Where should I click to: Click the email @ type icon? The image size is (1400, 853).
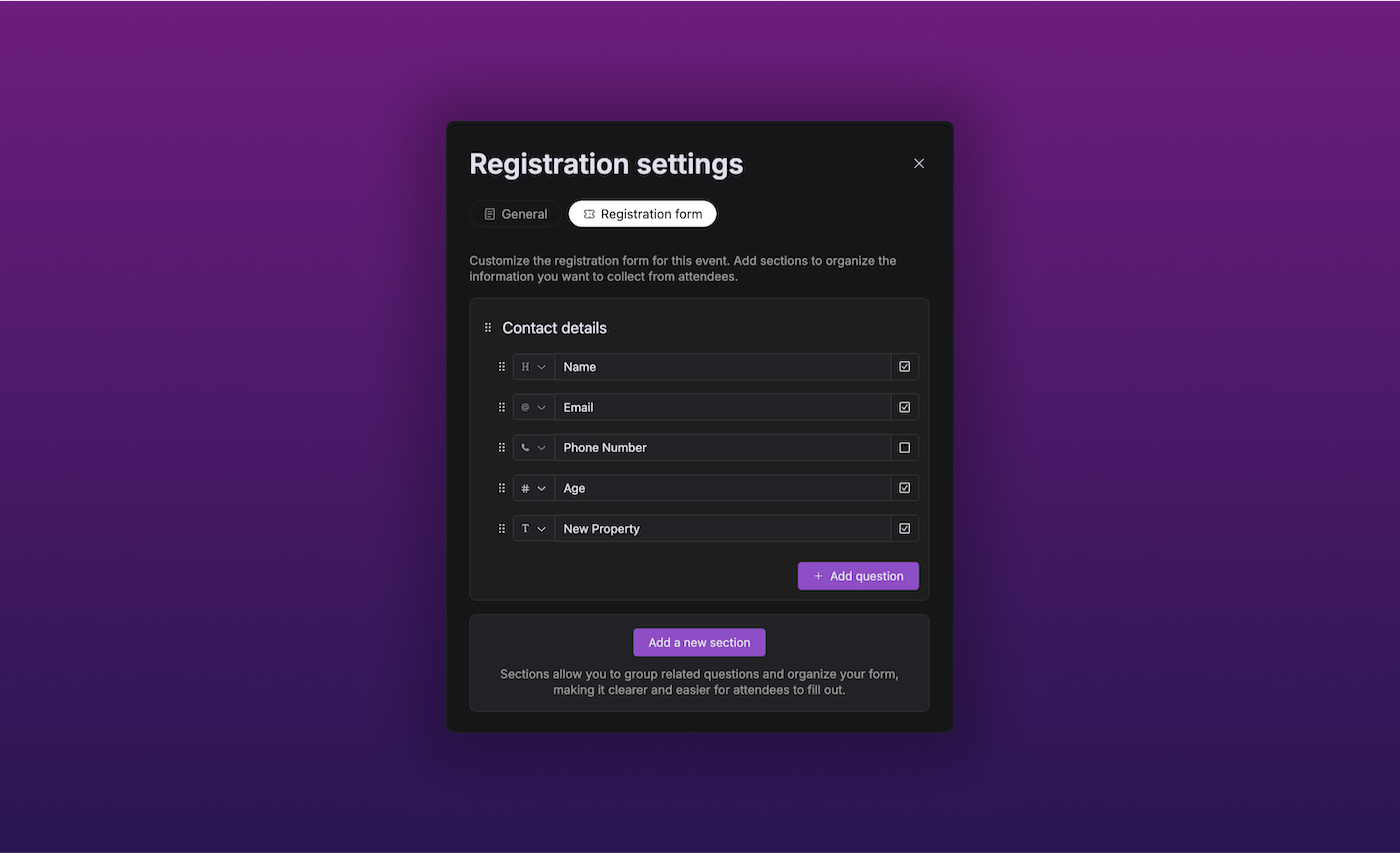525,407
